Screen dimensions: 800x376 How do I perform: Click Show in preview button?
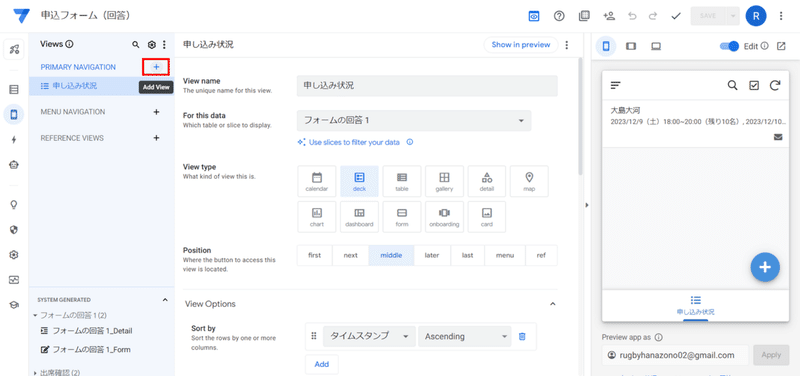click(521, 45)
